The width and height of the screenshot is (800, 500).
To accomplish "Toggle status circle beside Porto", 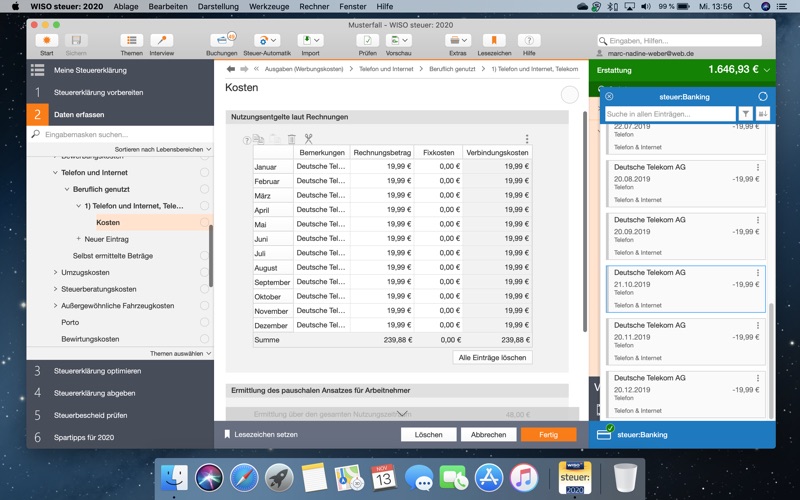I will coord(205,322).
